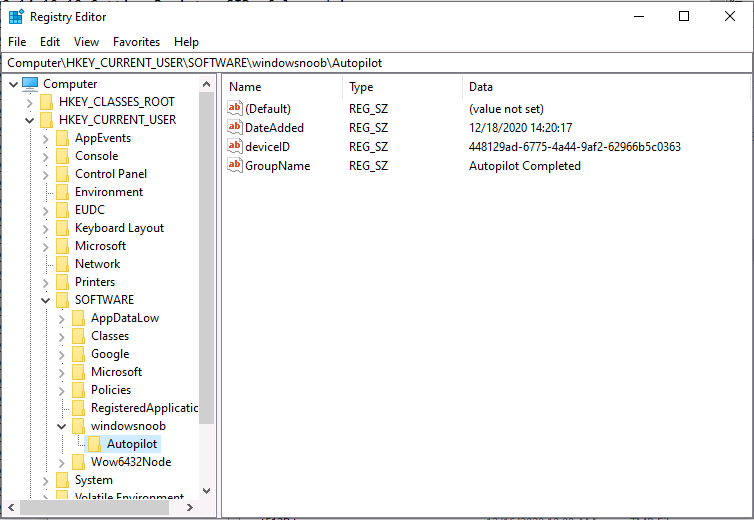Click the Wow6432Node folder icon
The width and height of the screenshot is (754, 520).
pyautogui.click(x=78, y=462)
